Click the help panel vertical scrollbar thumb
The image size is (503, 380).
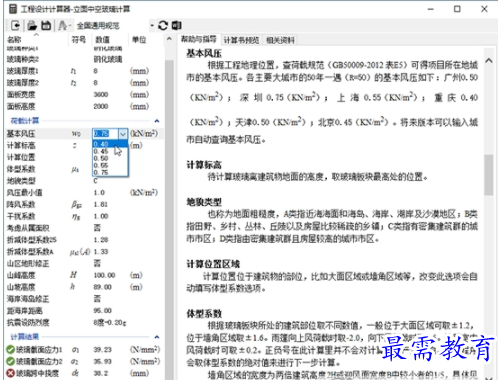(x=489, y=175)
